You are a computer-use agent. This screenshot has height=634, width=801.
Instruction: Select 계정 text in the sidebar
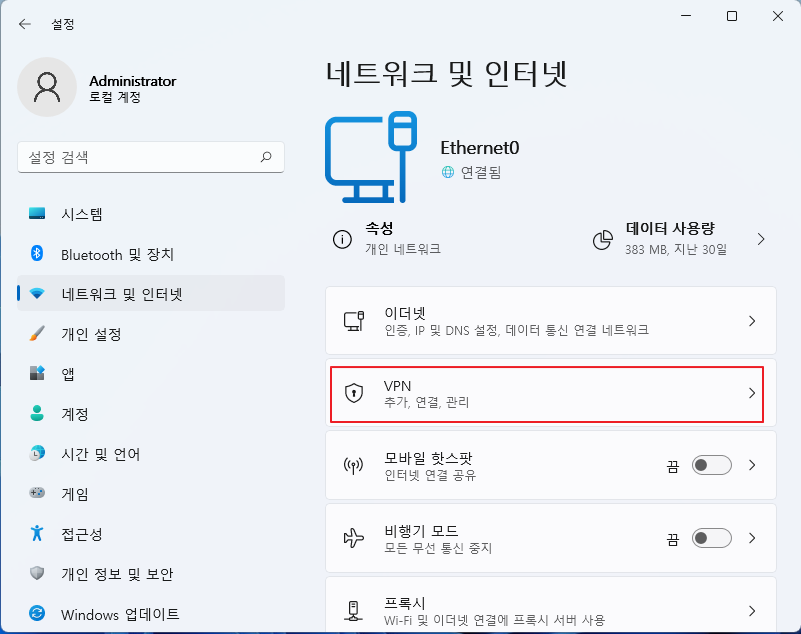pos(75,414)
